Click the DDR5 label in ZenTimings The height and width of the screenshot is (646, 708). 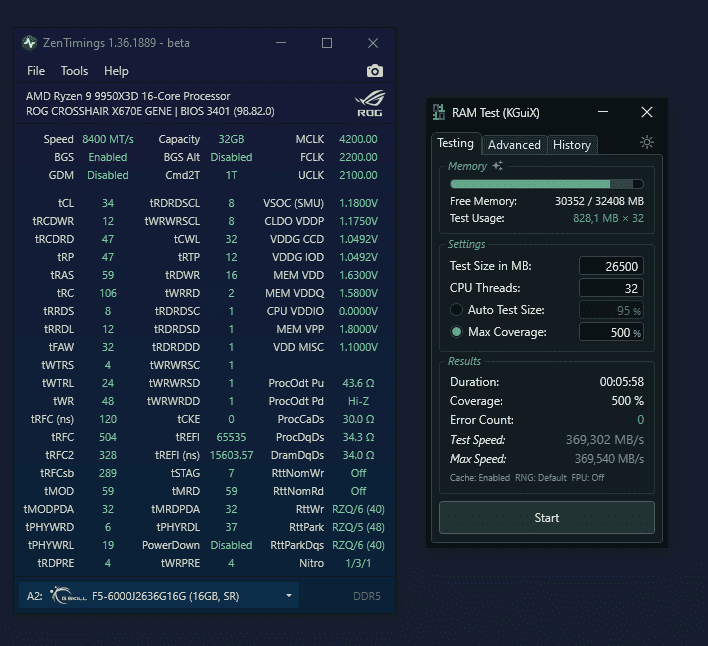coord(367,596)
